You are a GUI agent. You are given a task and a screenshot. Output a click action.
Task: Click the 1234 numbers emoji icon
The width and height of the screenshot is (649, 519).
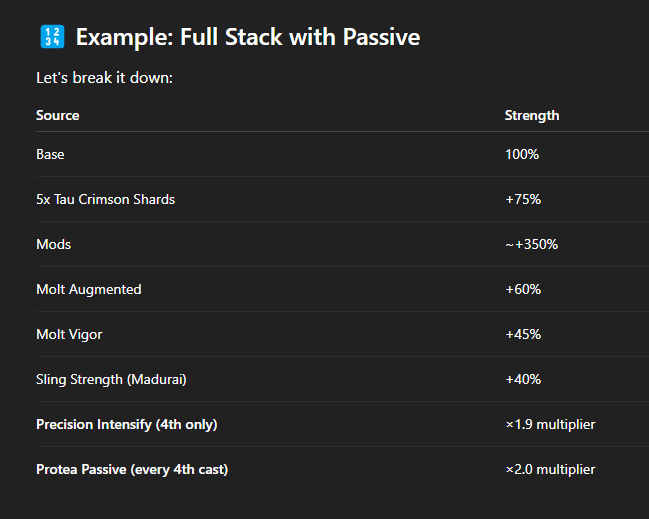tap(52, 36)
